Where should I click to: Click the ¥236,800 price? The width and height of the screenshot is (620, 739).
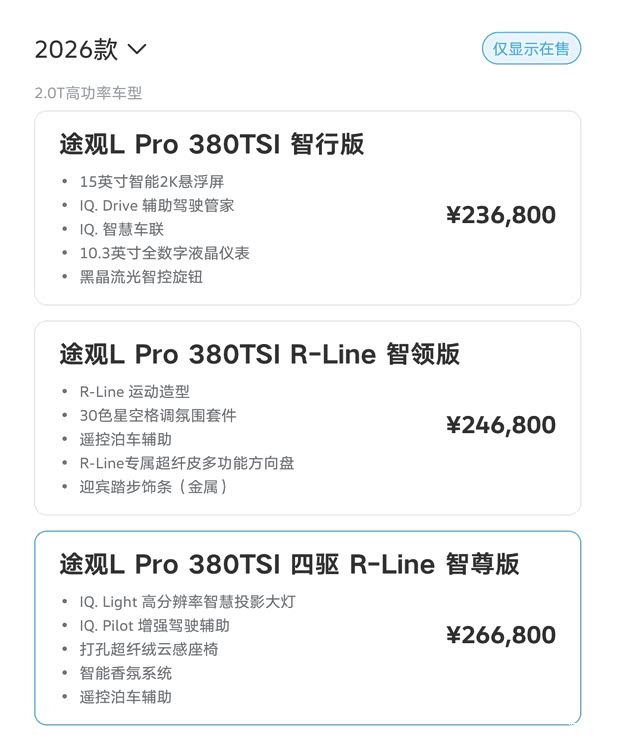[x=501, y=215]
